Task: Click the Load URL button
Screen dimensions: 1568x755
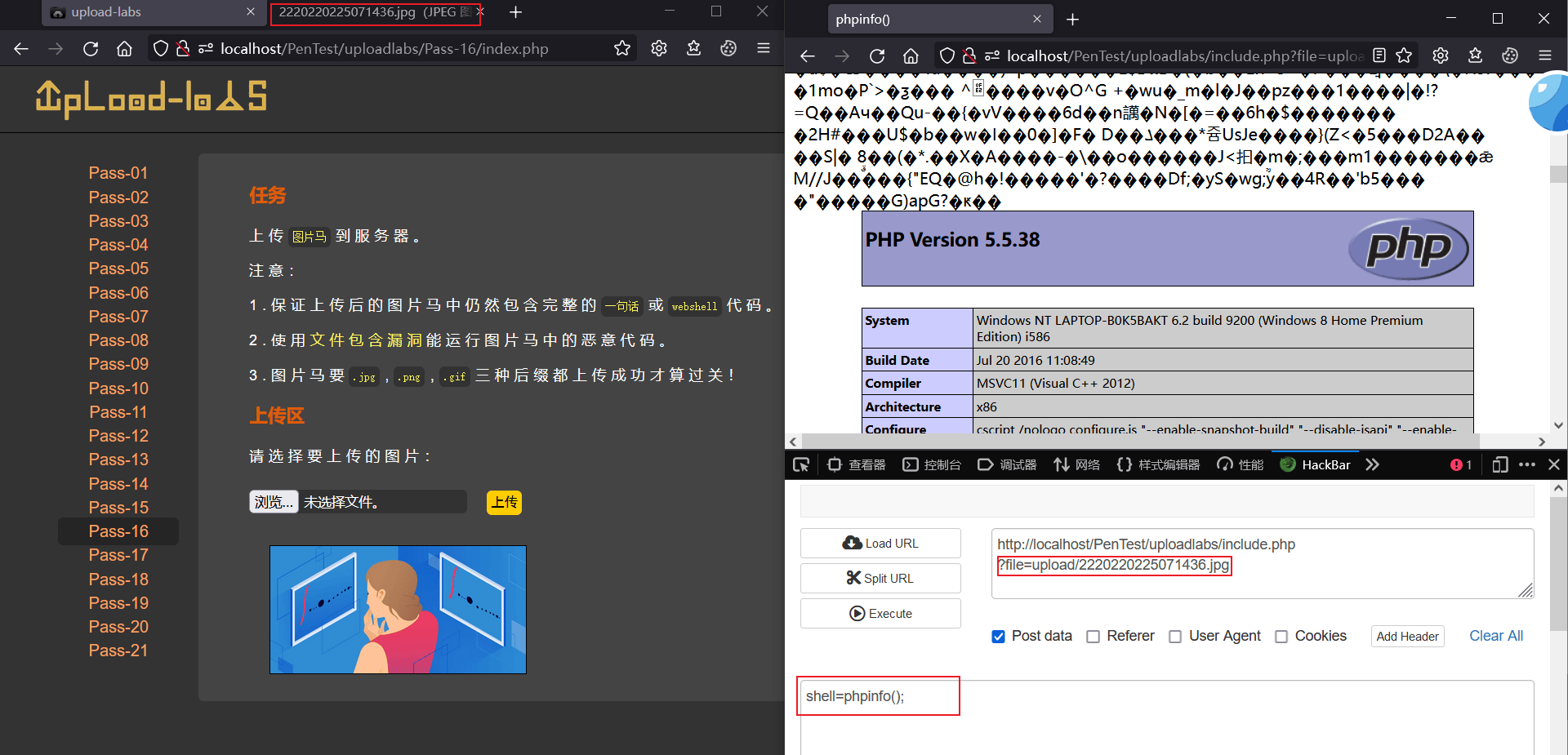Action: tap(880, 544)
